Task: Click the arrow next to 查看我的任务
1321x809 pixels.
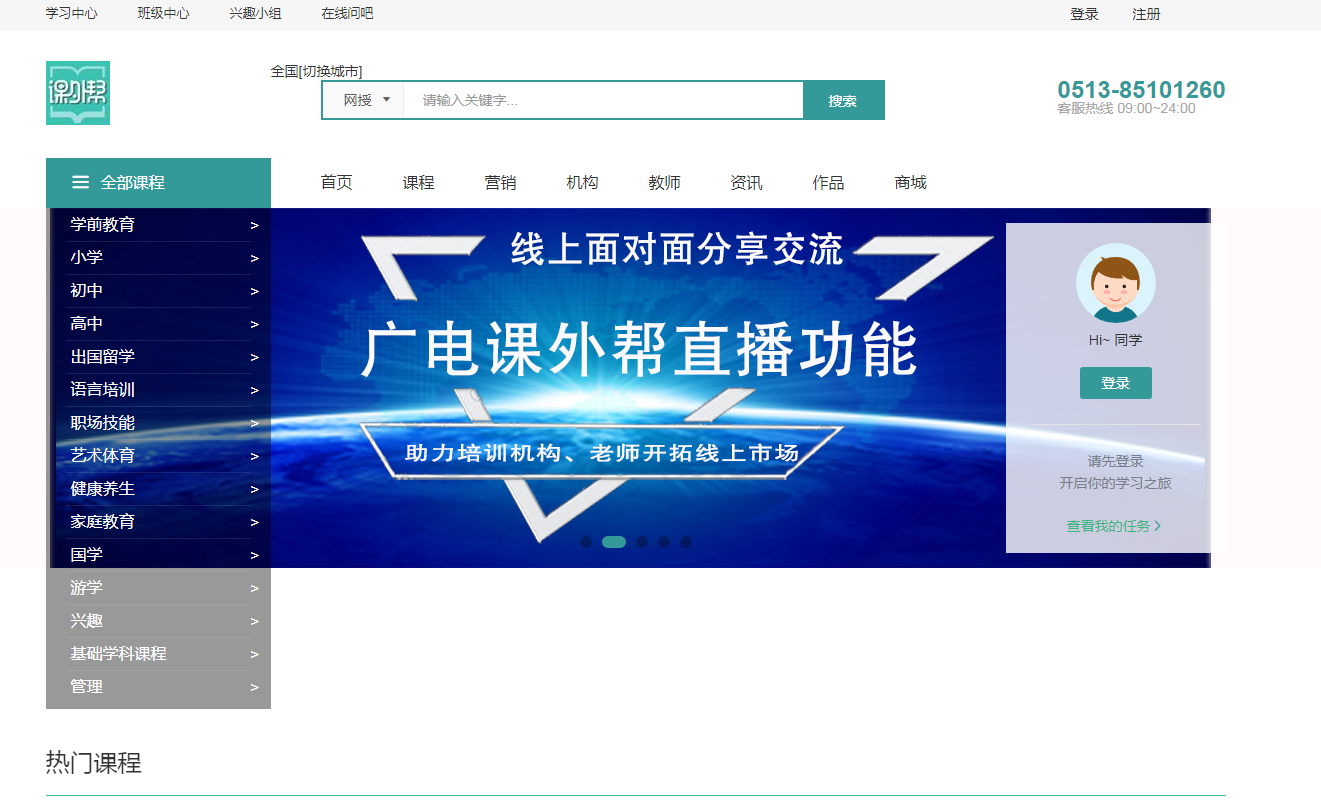Action: pos(1158,526)
